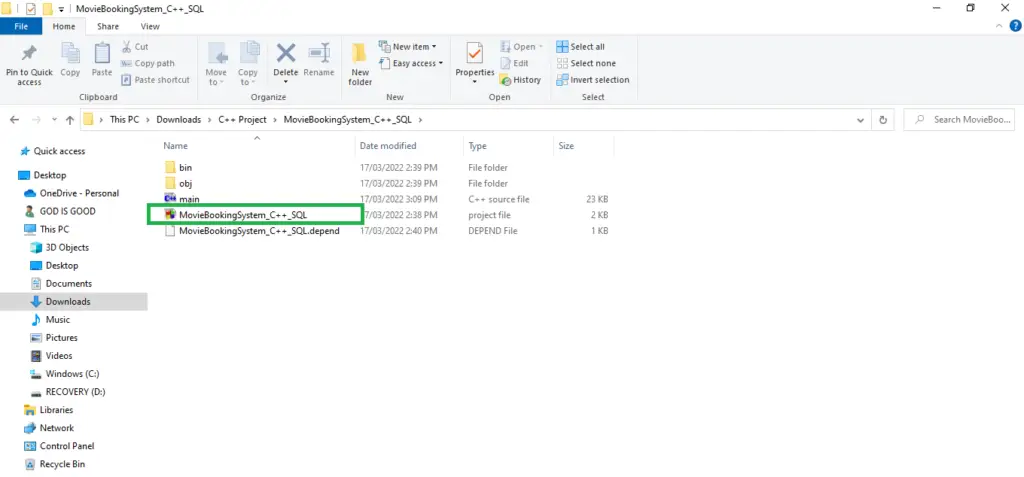Open the File tab
The height and width of the screenshot is (477, 1024).
point(21,27)
